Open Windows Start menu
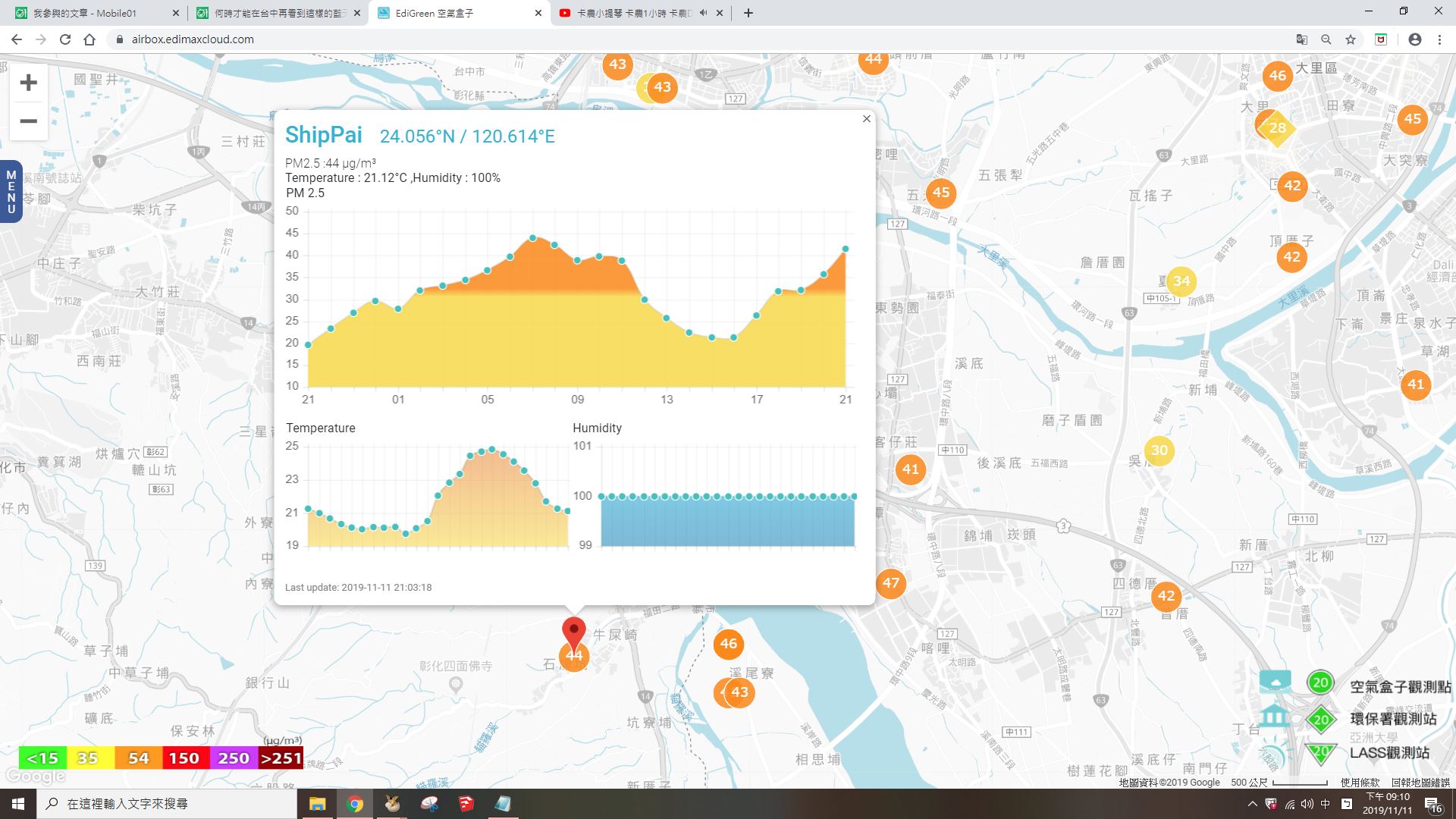This screenshot has height=819, width=1456. pyautogui.click(x=18, y=804)
